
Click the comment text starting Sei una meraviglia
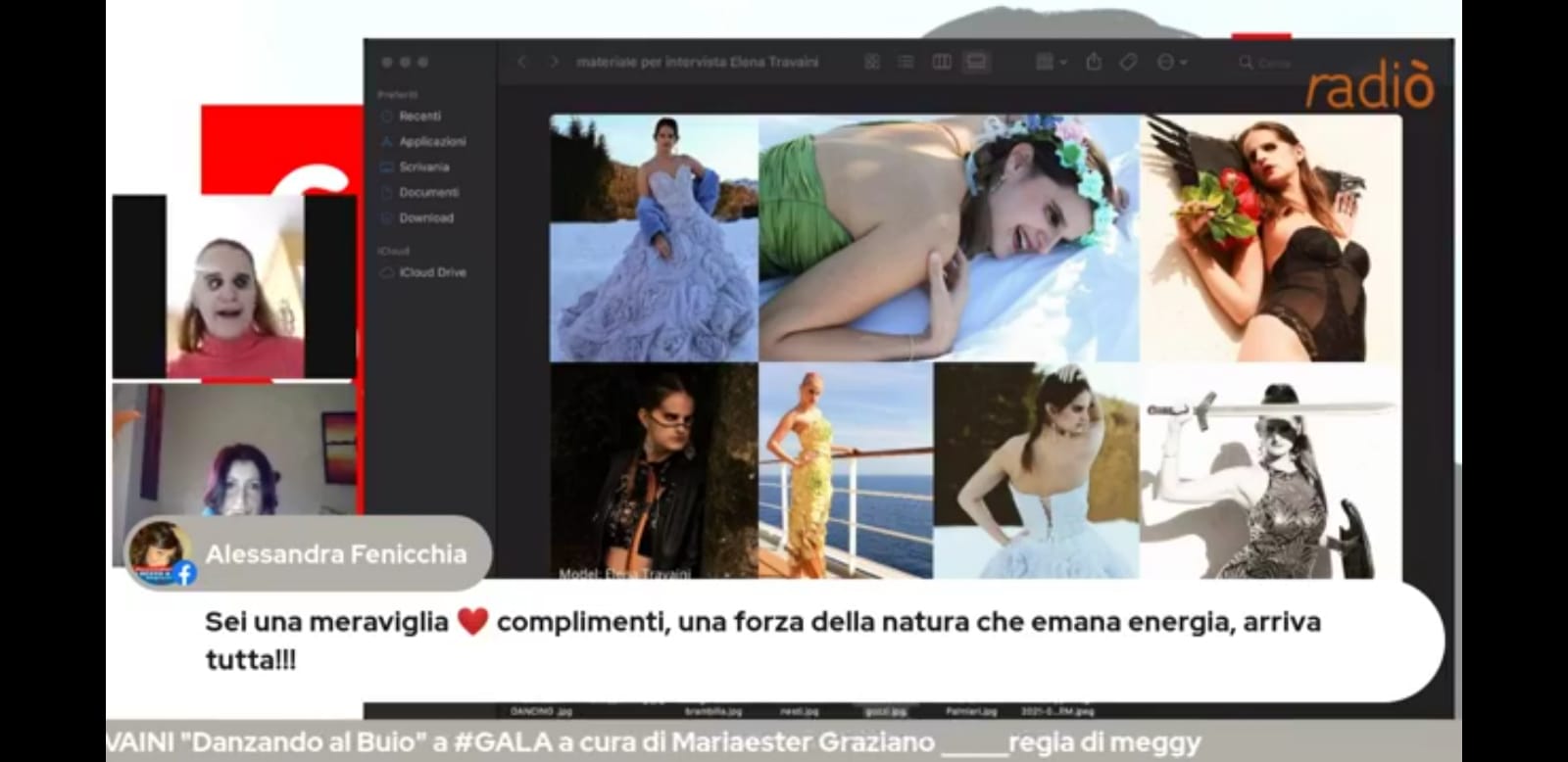(x=762, y=641)
